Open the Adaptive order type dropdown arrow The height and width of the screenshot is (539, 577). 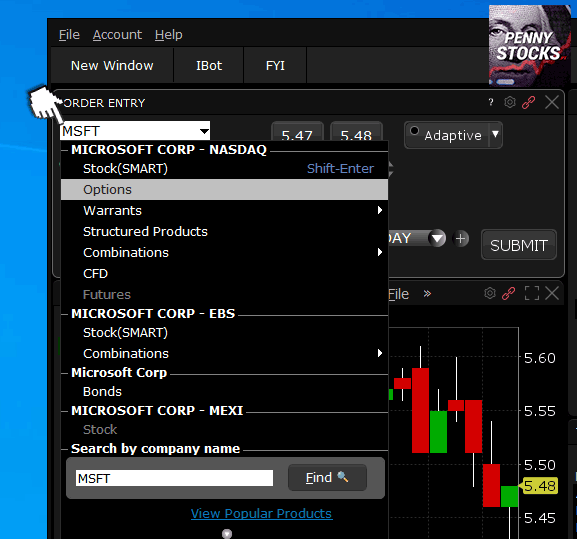495,135
